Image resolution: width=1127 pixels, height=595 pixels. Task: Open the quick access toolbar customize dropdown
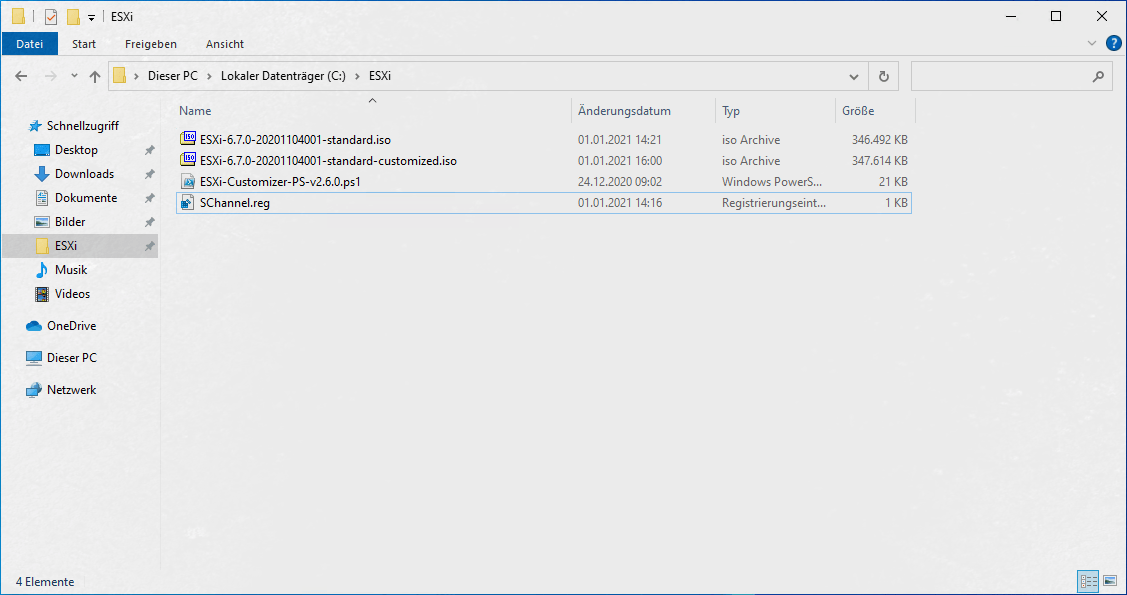pyautogui.click(x=92, y=18)
